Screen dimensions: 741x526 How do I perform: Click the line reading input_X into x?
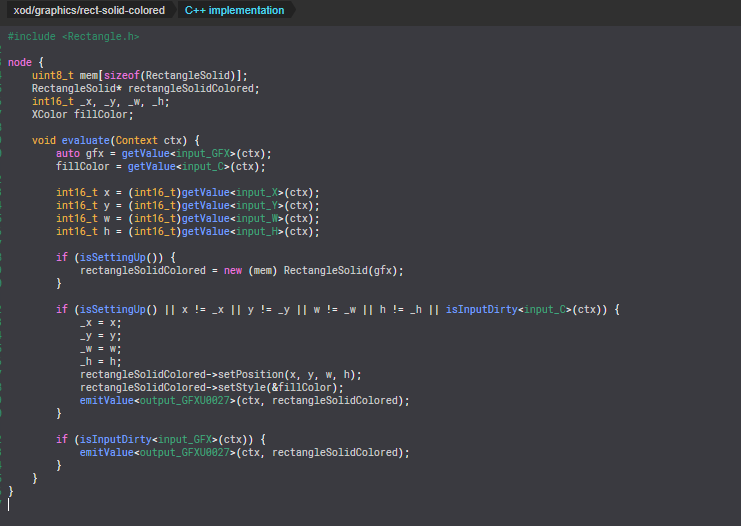tap(188, 192)
